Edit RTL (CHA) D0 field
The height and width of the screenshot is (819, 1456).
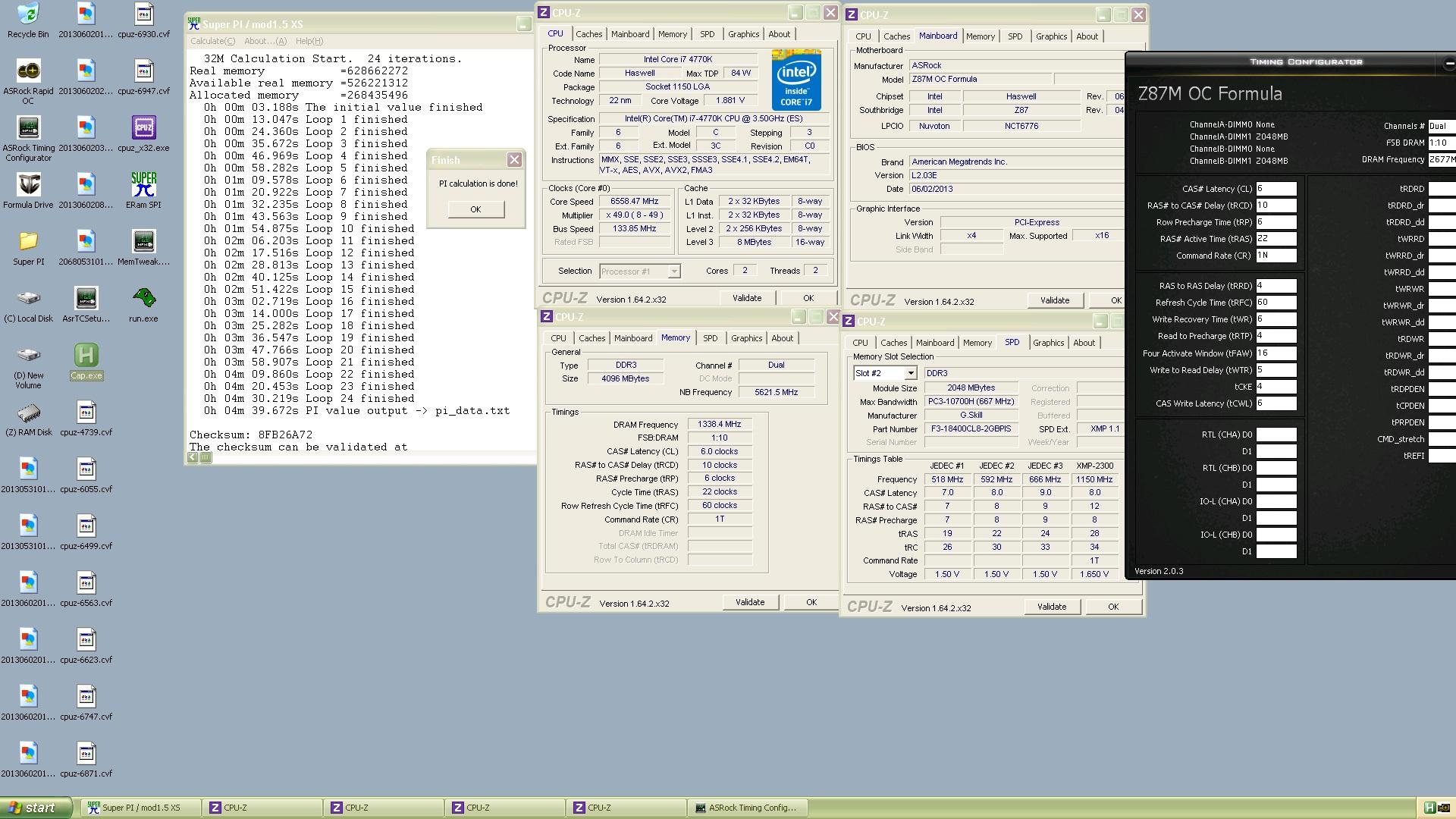[1276, 435]
